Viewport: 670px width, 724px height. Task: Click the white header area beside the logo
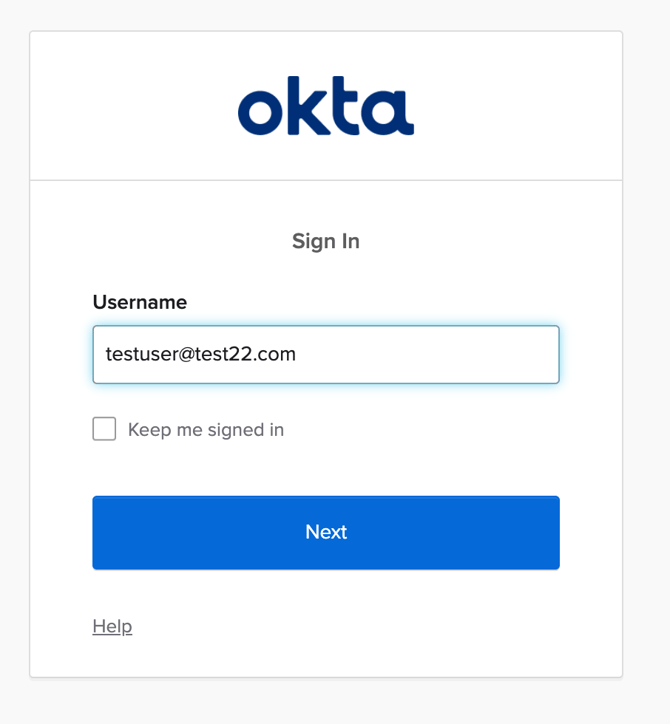[520, 106]
